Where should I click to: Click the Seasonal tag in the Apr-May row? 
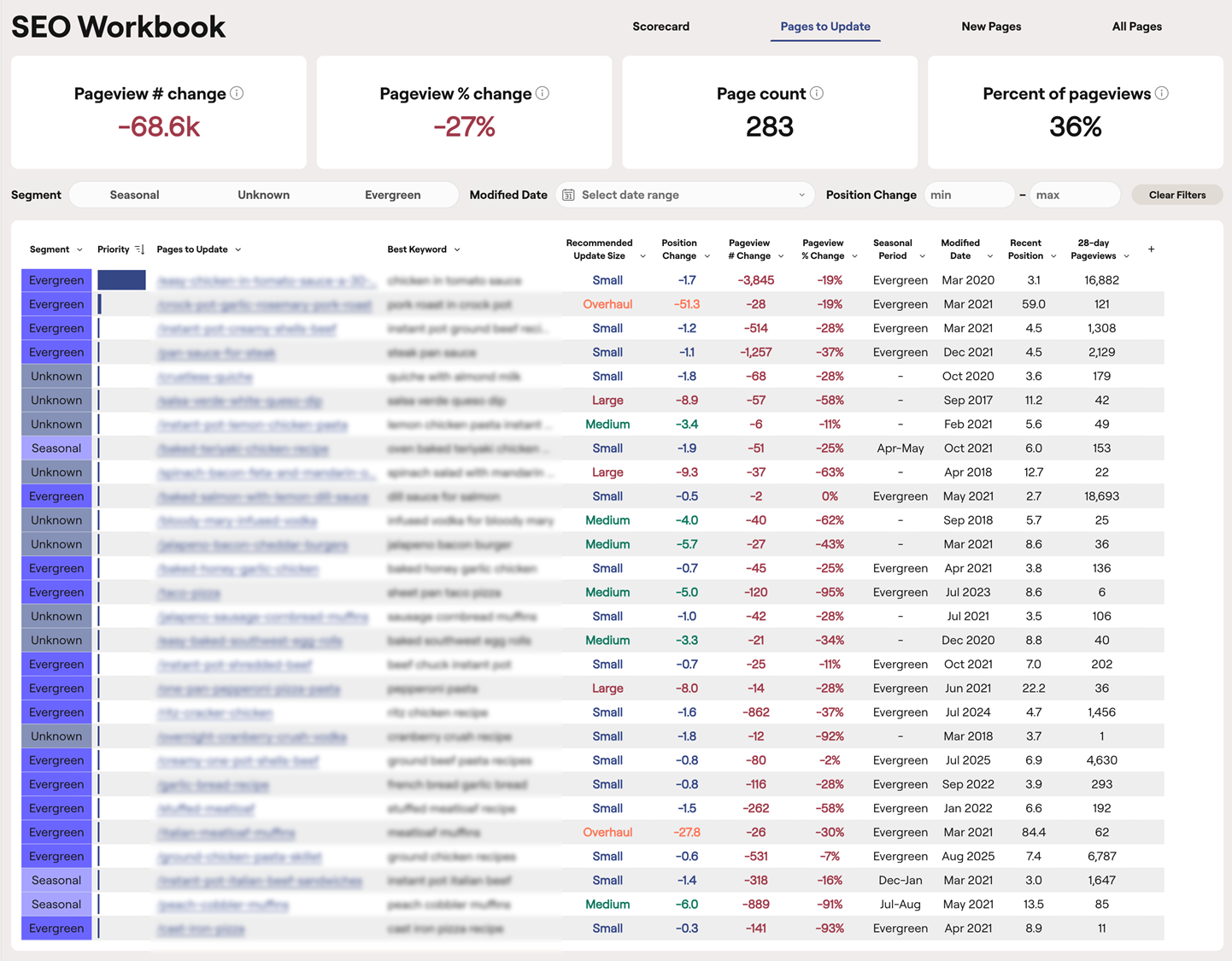(x=56, y=448)
